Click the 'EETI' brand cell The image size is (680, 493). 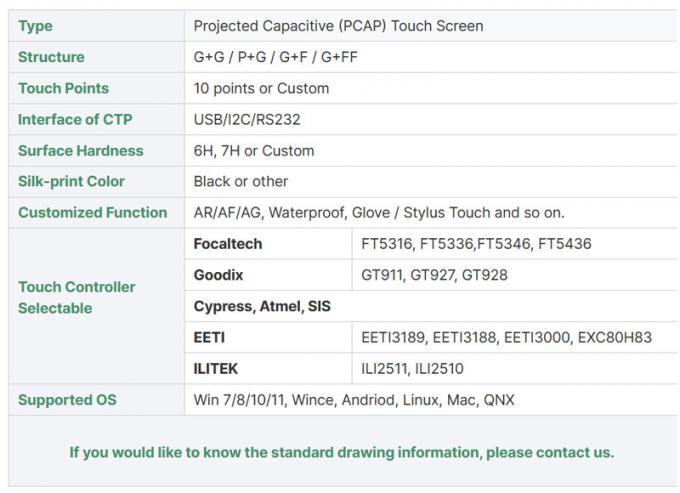(209, 337)
